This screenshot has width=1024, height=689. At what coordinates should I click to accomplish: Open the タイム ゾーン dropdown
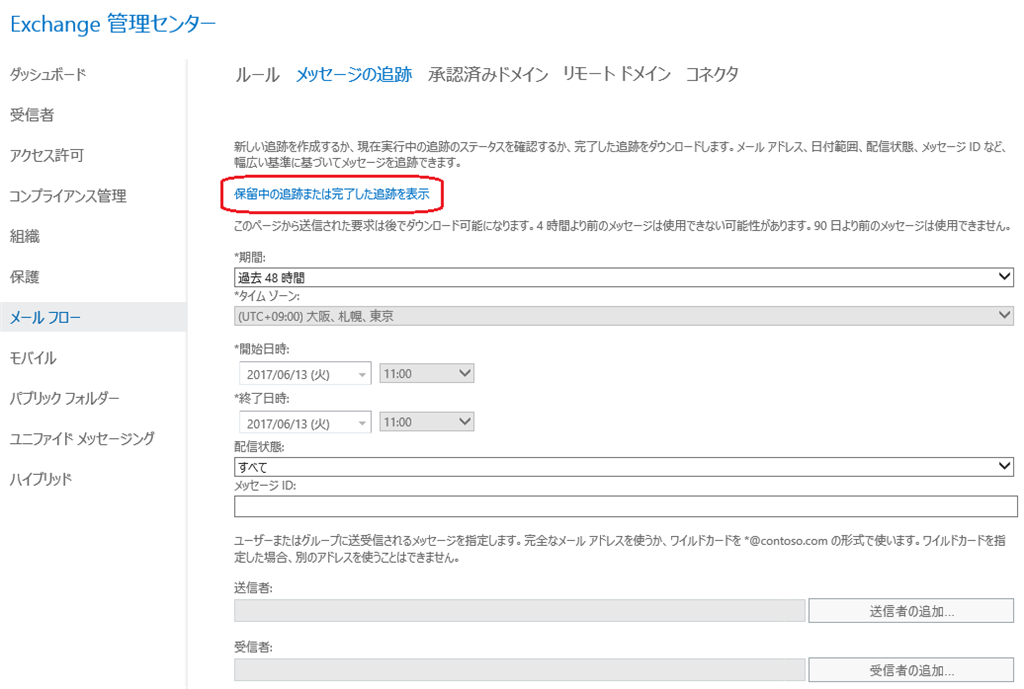[624, 317]
